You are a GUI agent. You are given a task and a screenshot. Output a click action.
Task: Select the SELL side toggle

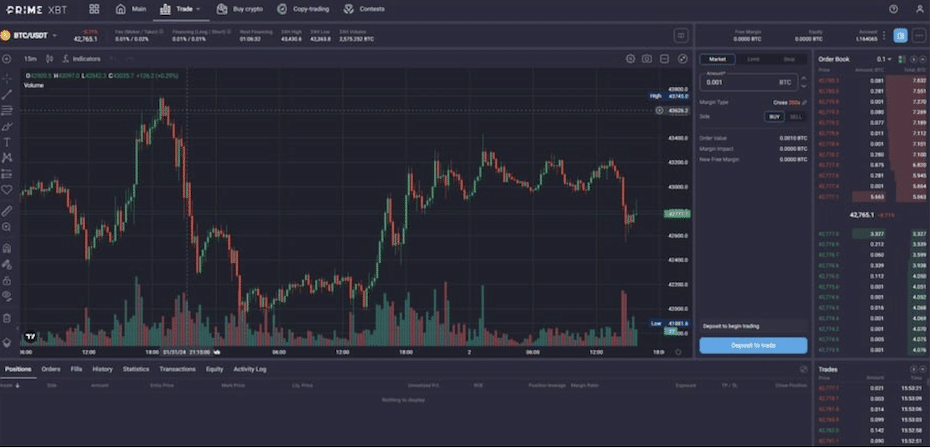tap(796, 117)
